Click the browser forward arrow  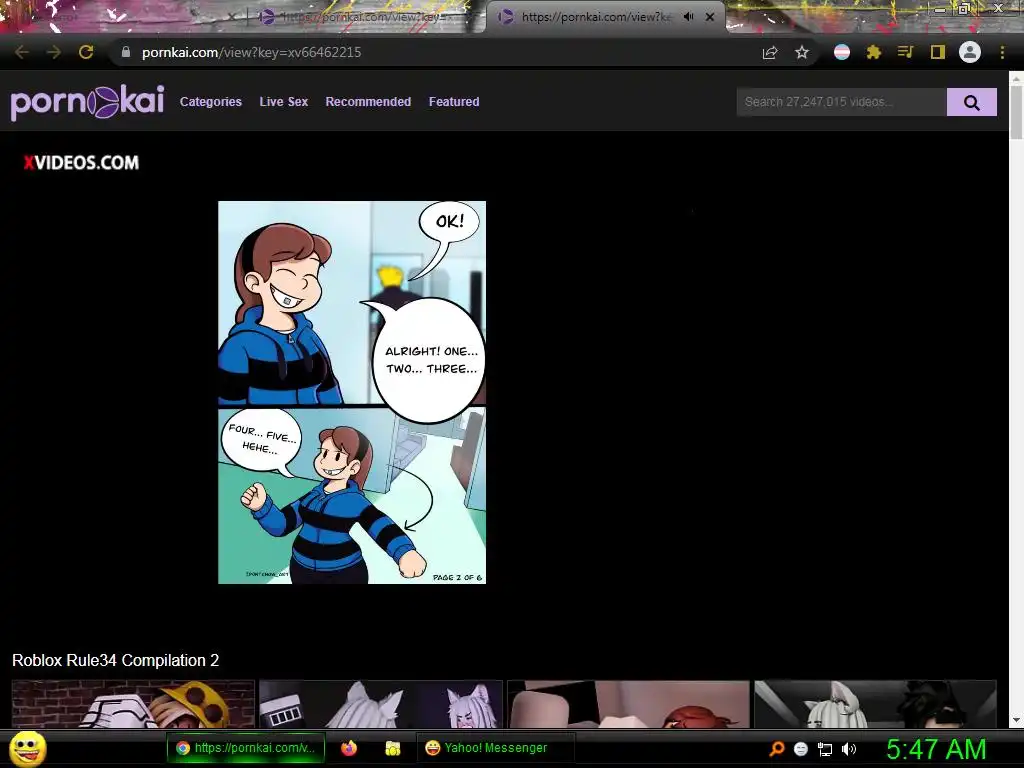[54, 52]
